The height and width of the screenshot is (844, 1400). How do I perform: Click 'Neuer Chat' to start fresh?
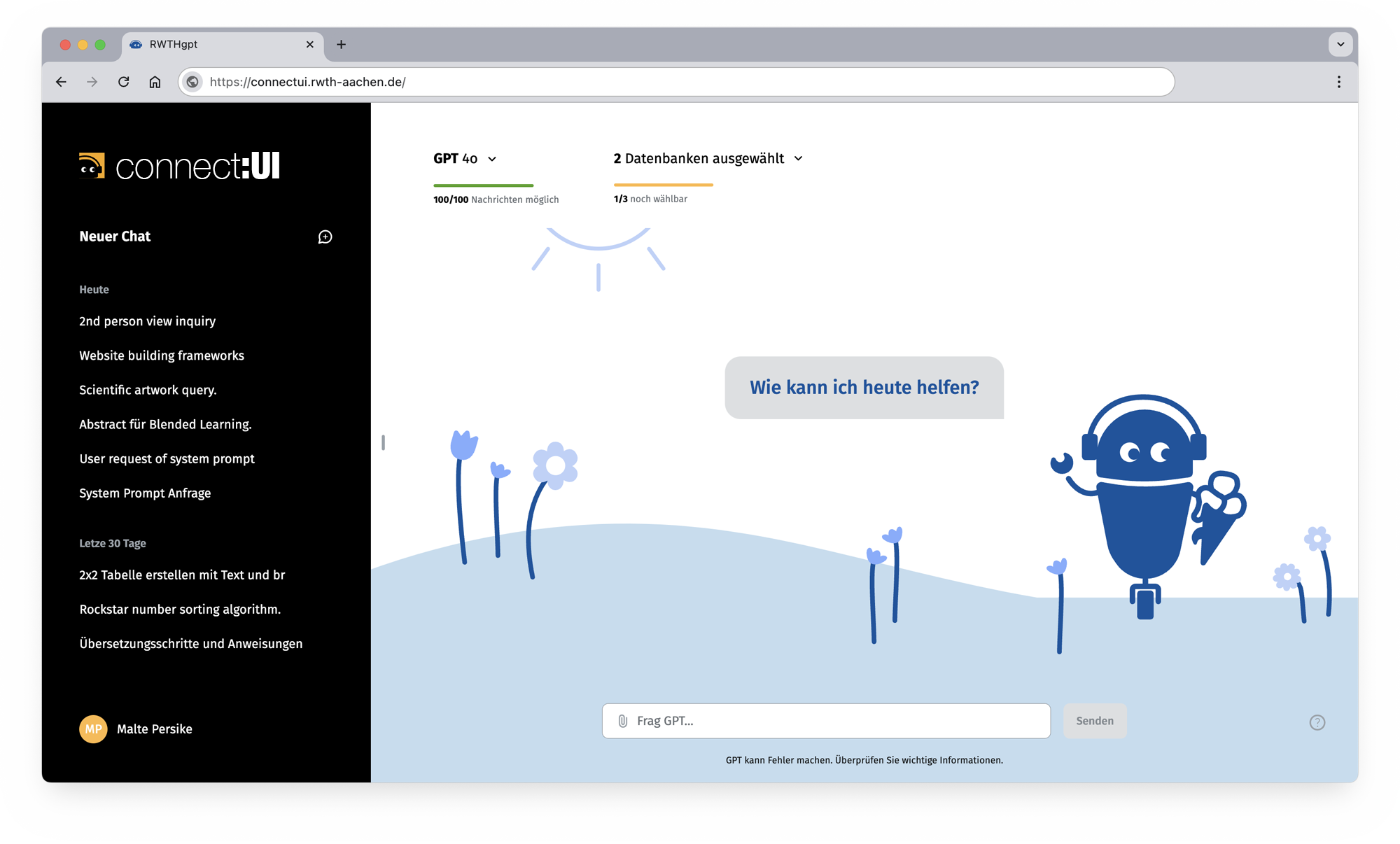[x=115, y=237]
